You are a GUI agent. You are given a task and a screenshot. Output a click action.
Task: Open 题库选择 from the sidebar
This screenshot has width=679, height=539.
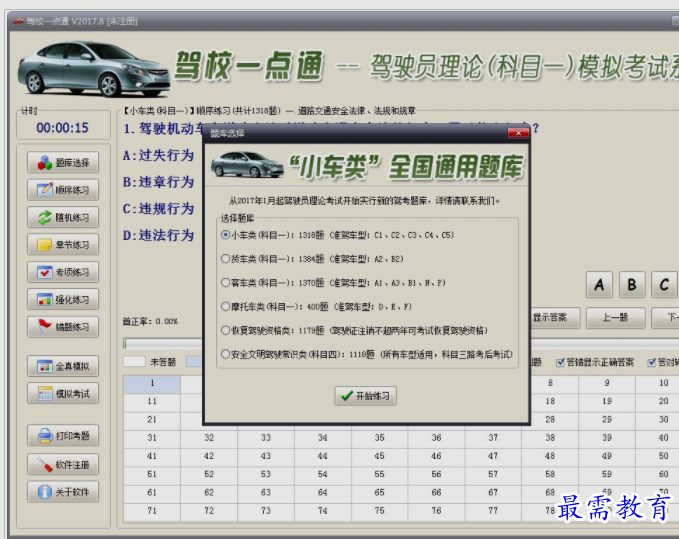pyautogui.click(x=63, y=163)
